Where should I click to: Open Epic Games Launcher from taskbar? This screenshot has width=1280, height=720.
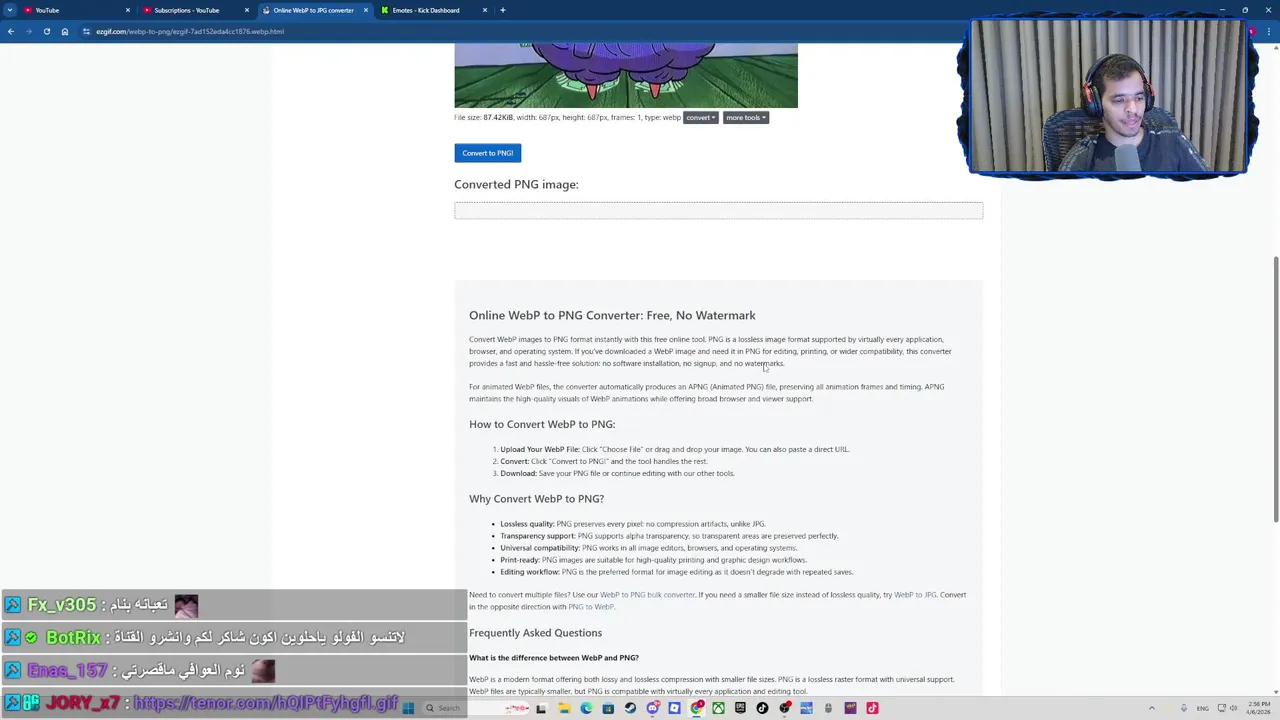[740, 708]
